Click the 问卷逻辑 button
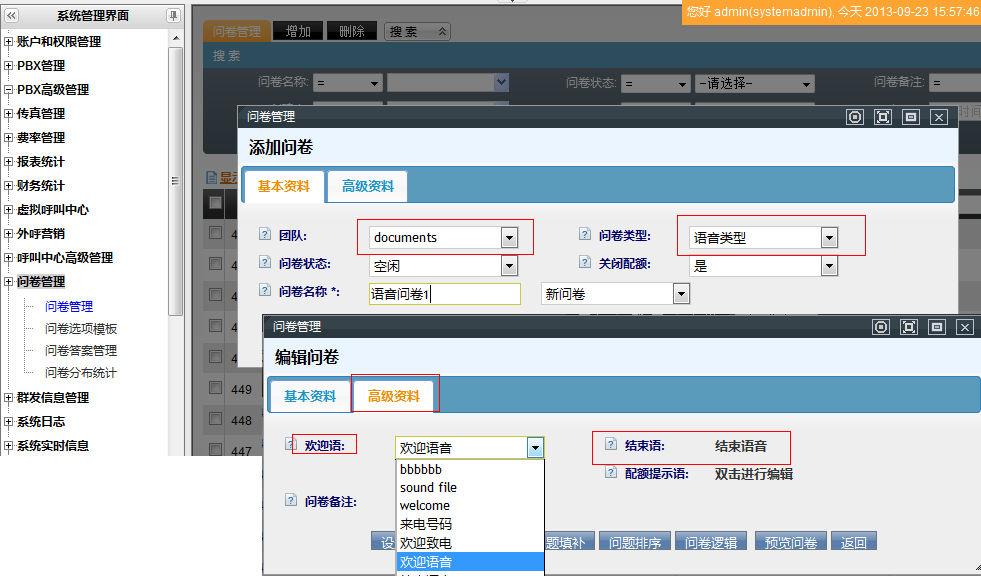Viewport: 981px width, 577px height. (x=711, y=542)
